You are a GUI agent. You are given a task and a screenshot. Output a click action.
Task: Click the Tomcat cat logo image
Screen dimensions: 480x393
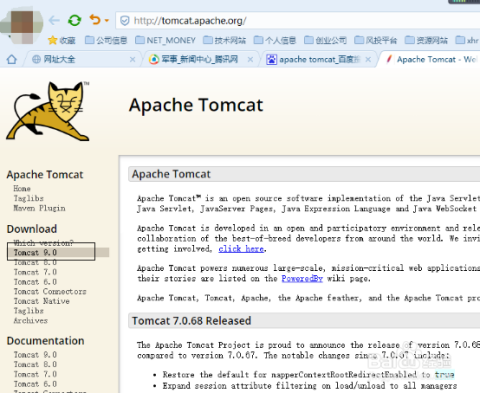(48, 111)
